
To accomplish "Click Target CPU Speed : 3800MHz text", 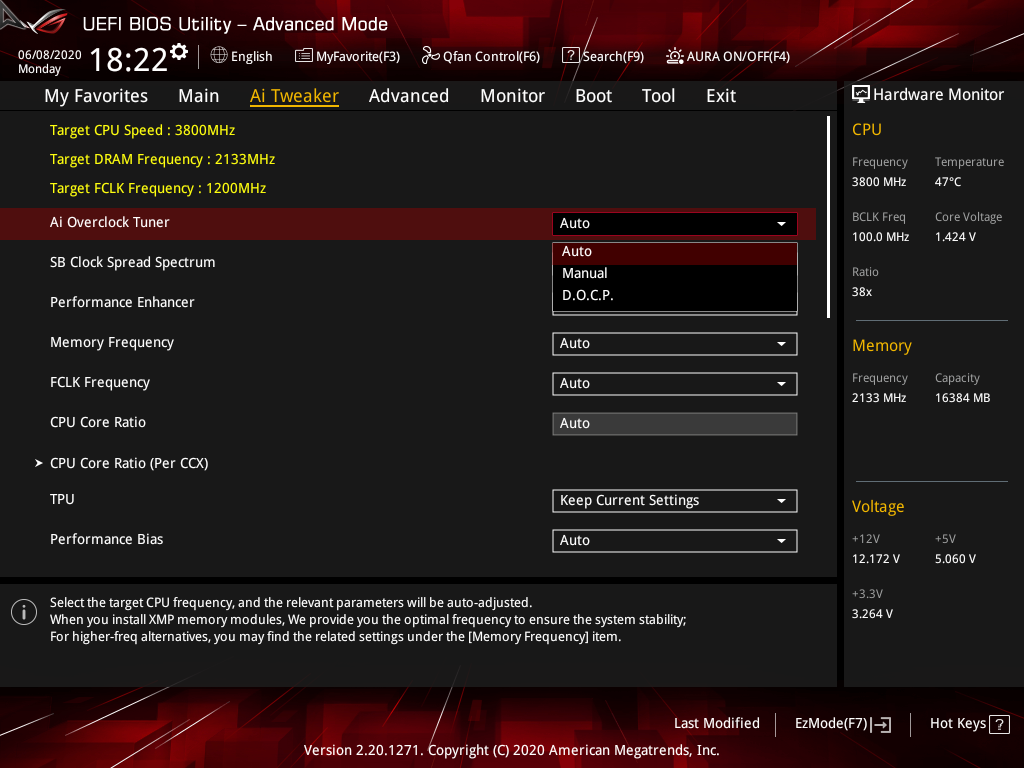I will pyautogui.click(x=142, y=130).
